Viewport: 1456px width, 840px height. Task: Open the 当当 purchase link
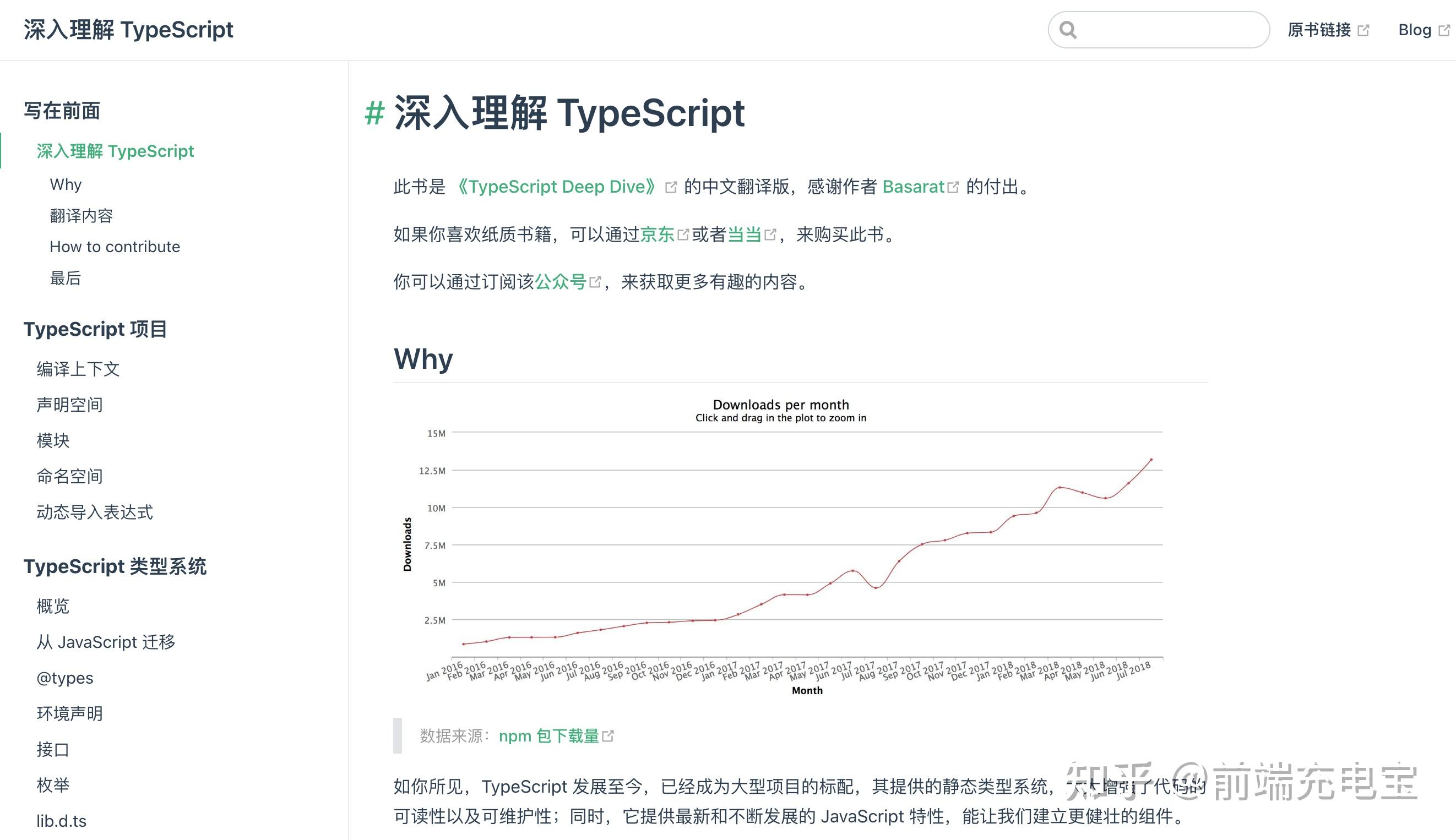[745, 235]
